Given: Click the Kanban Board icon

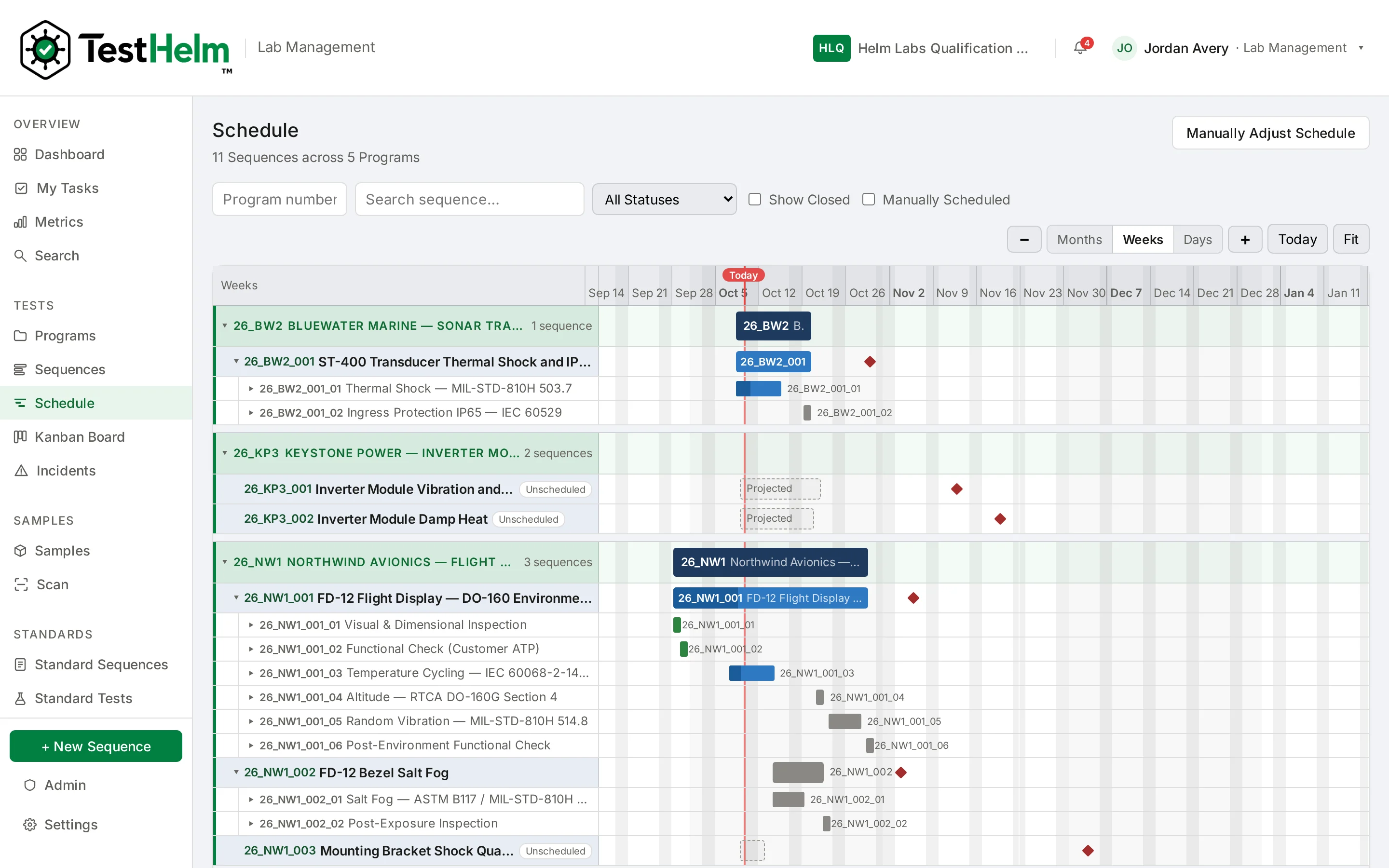Looking at the screenshot, I should (x=21, y=437).
